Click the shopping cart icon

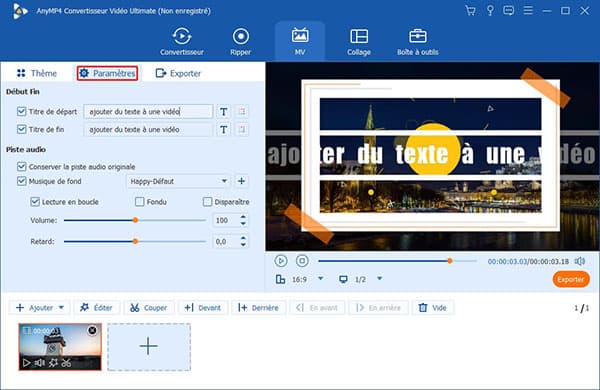click(470, 11)
